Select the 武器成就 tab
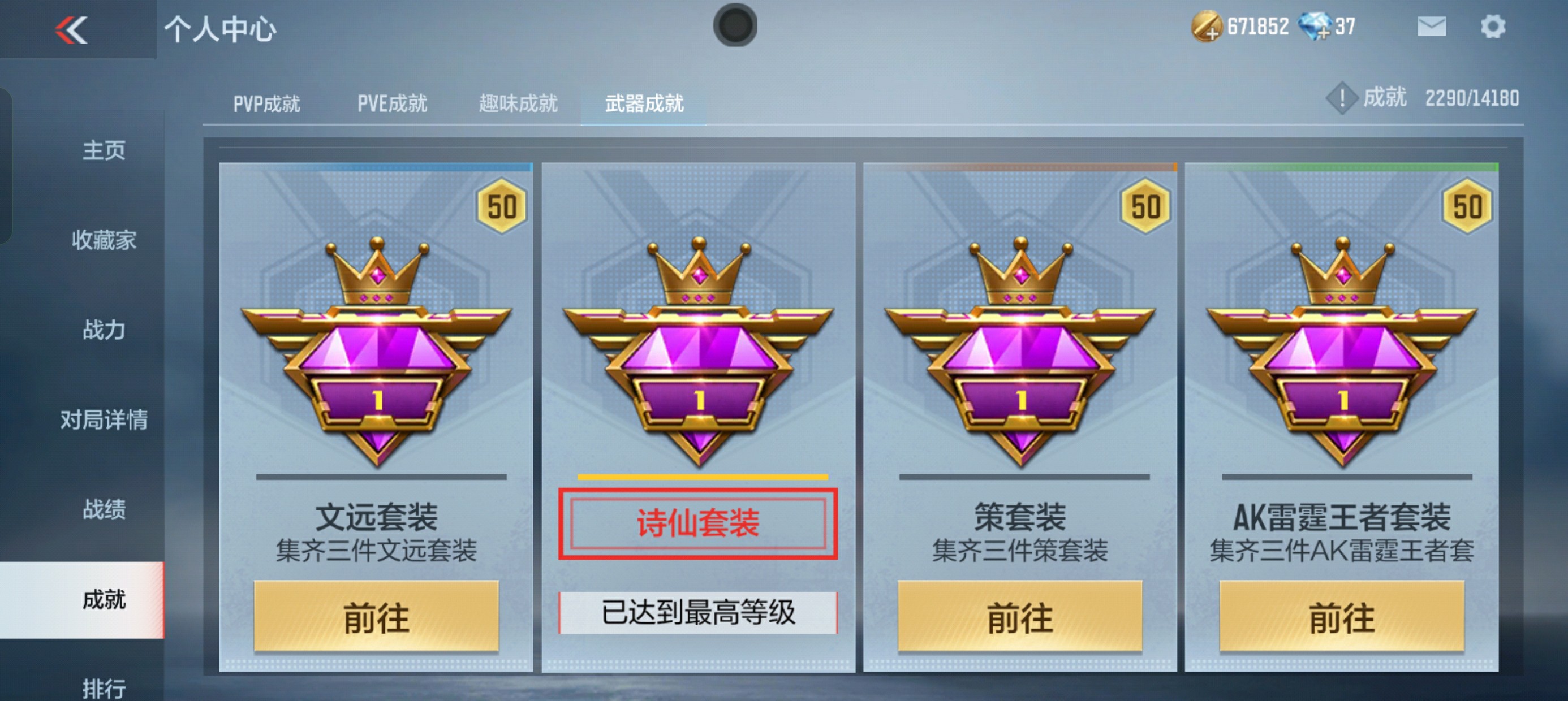 click(x=644, y=104)
